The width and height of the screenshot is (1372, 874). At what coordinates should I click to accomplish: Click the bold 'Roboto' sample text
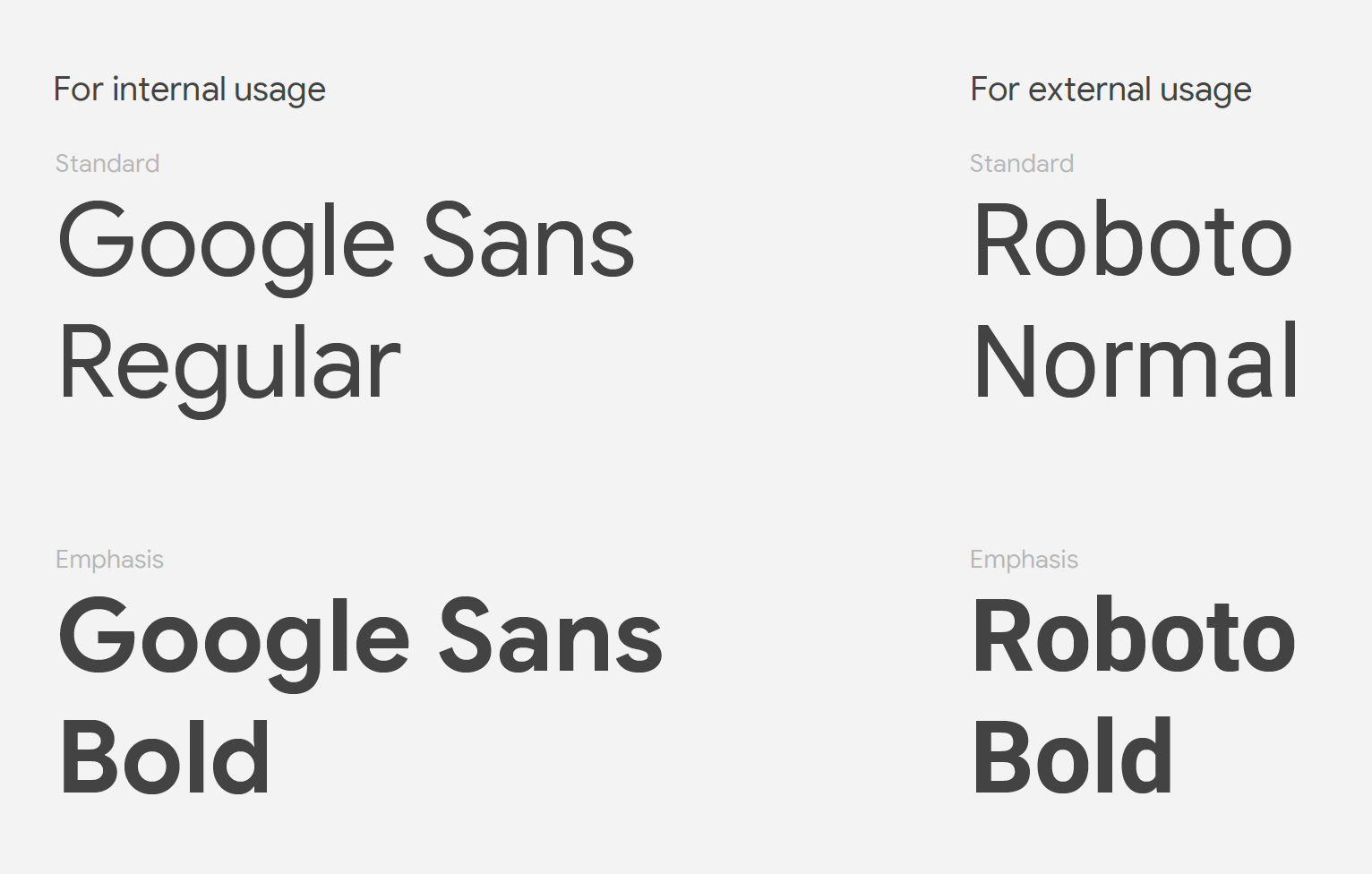coord(1134,635)
